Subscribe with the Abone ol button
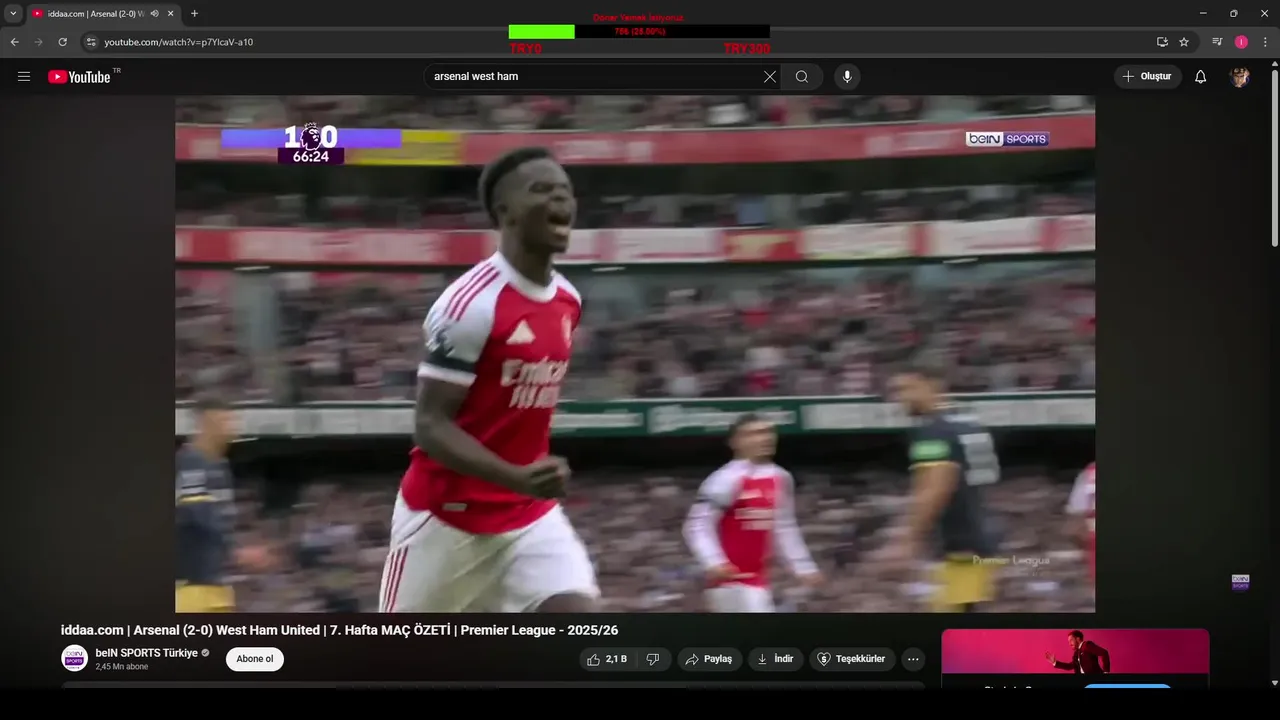This screenshot has height=720, width=1280. [255, 659]
